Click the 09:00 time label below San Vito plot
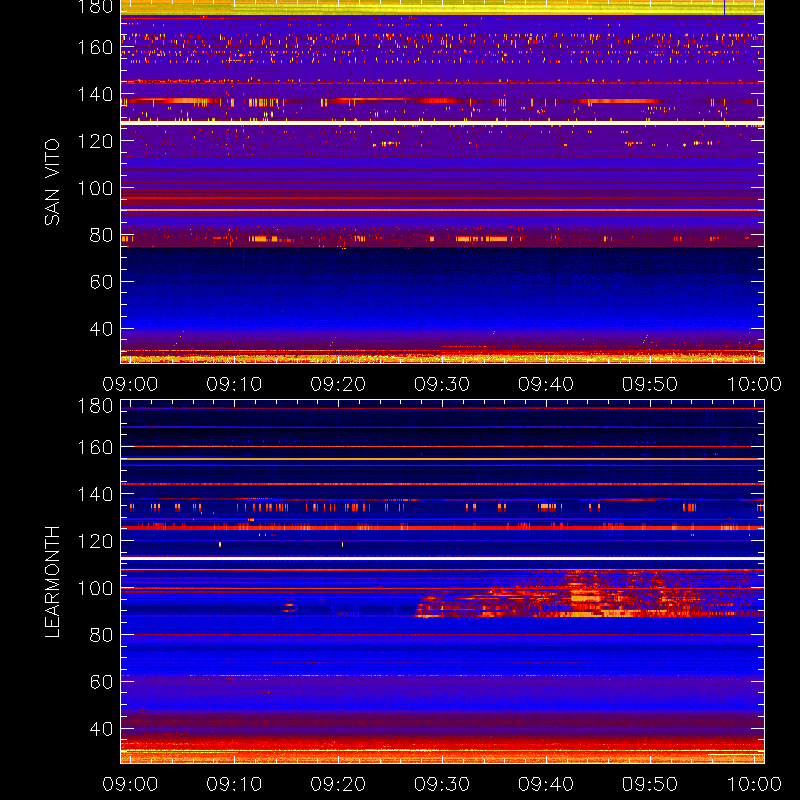 point(130,384)
